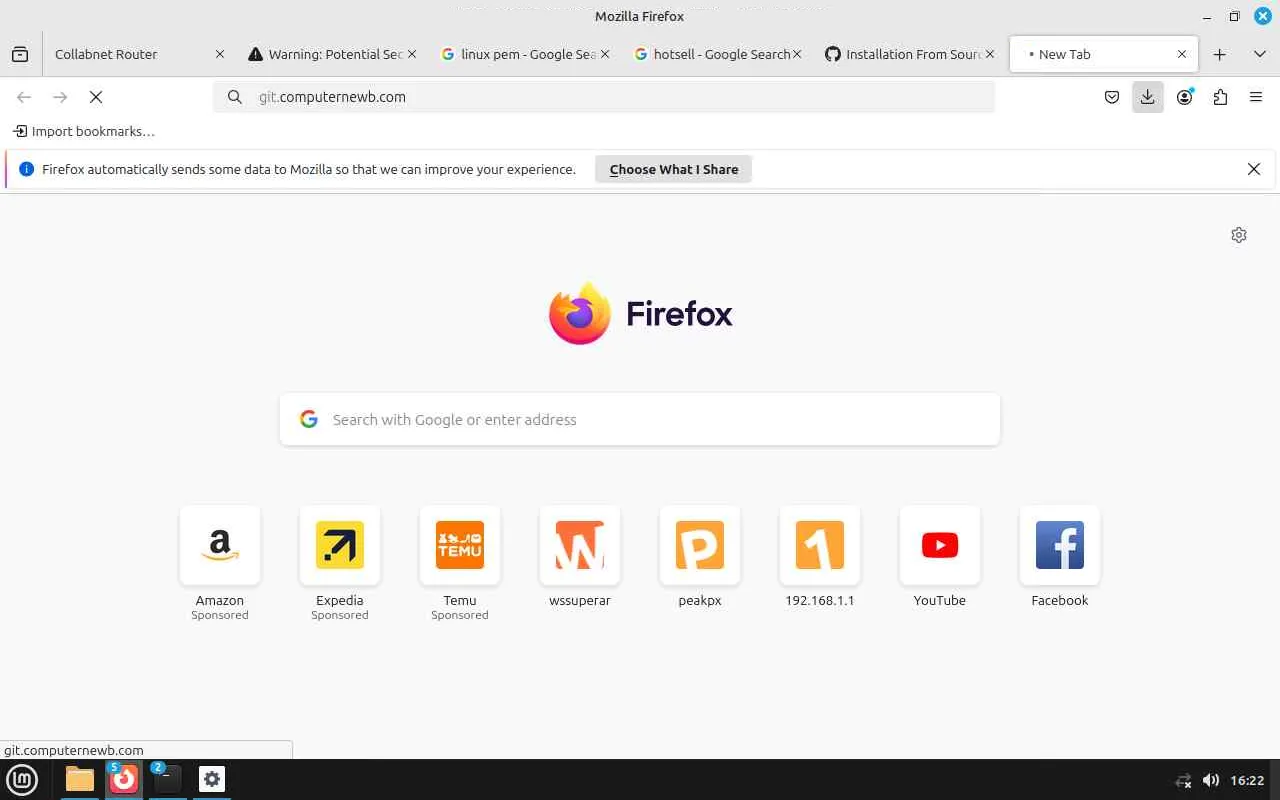Stop loading the page
This screenshot has width=1280, height=800.
(x=96, y=97)
